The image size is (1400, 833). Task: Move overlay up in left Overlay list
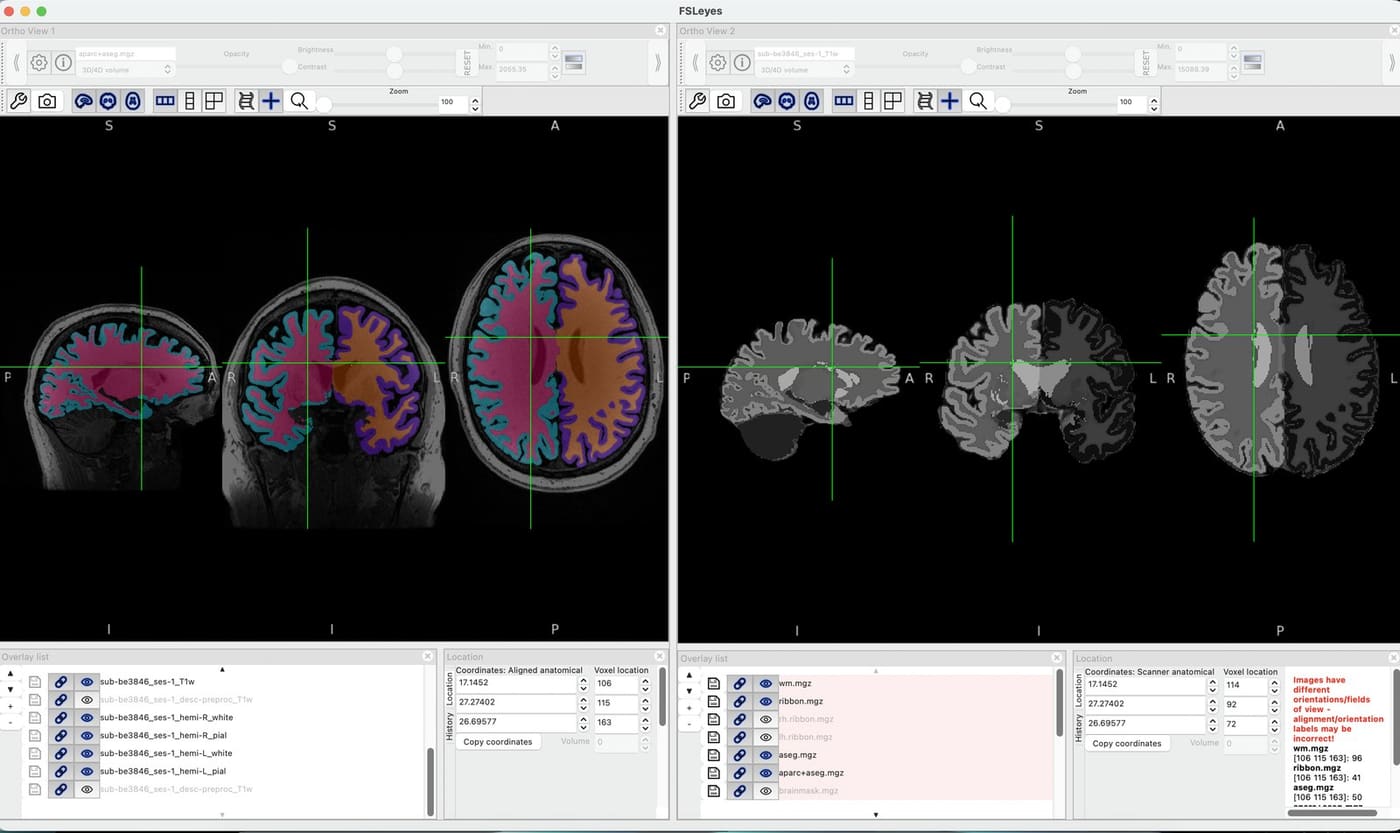click(10, 674)
